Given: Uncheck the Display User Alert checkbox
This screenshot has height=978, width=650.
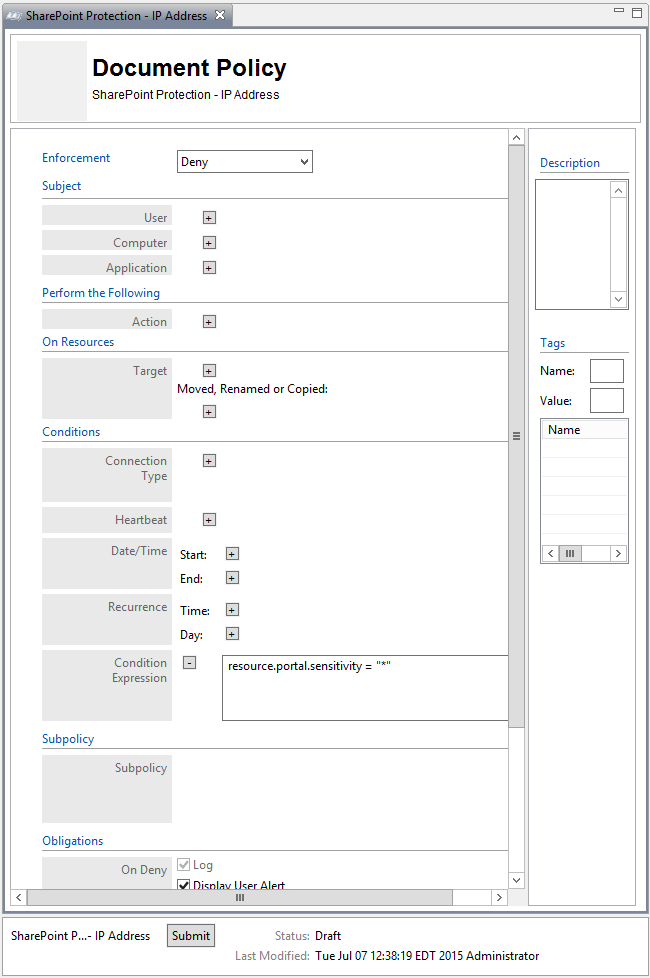Looking at the screenshot, I should [183, 884].
